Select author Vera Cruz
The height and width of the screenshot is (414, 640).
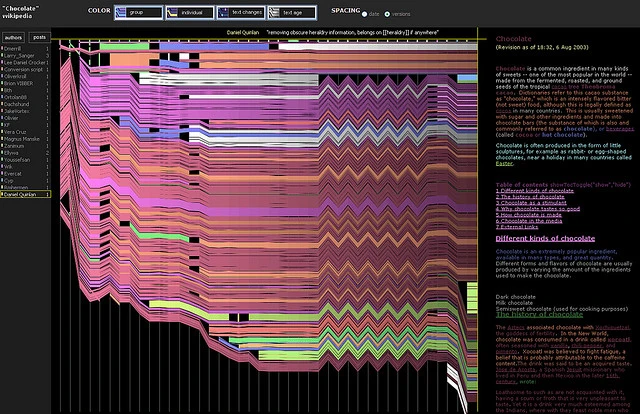pyautogui.click(x=25, y=132)
